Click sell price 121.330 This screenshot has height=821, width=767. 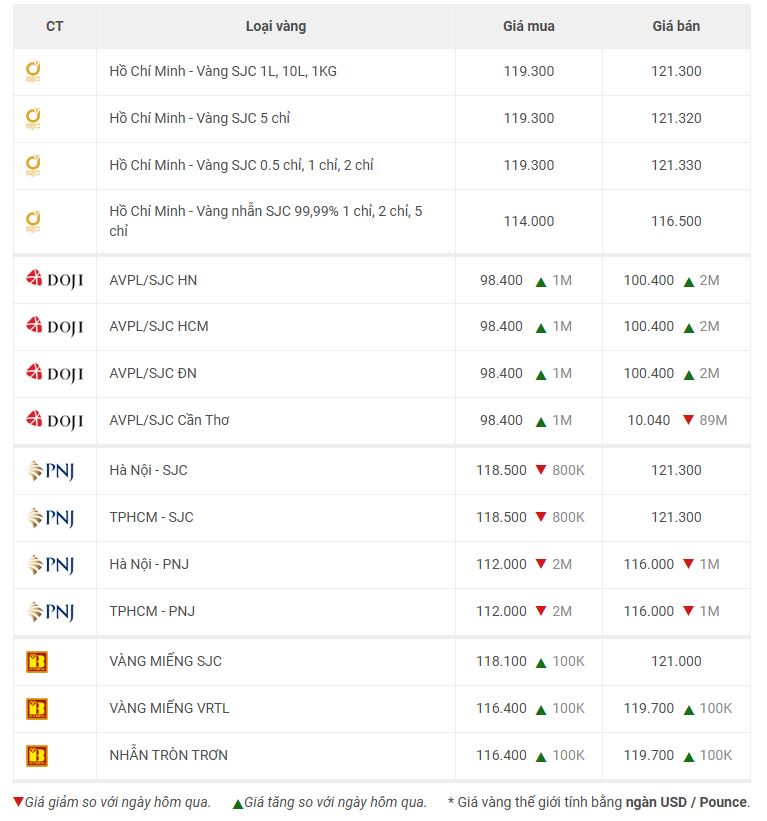[x=676, y=165]
